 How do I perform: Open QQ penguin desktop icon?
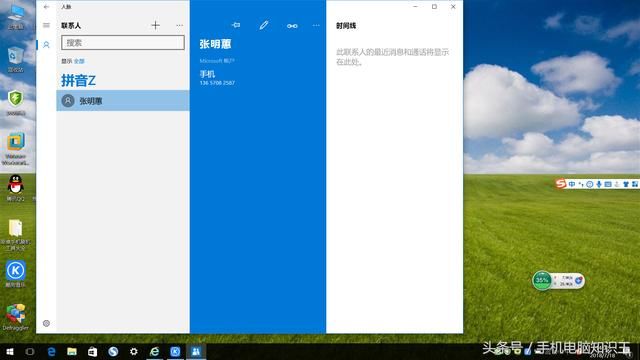(x=16, y=188)
